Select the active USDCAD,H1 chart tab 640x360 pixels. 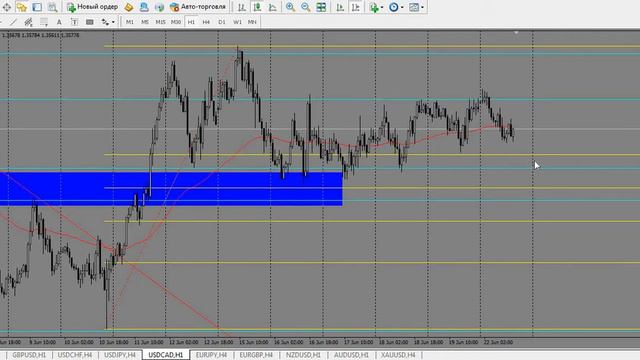166,355
